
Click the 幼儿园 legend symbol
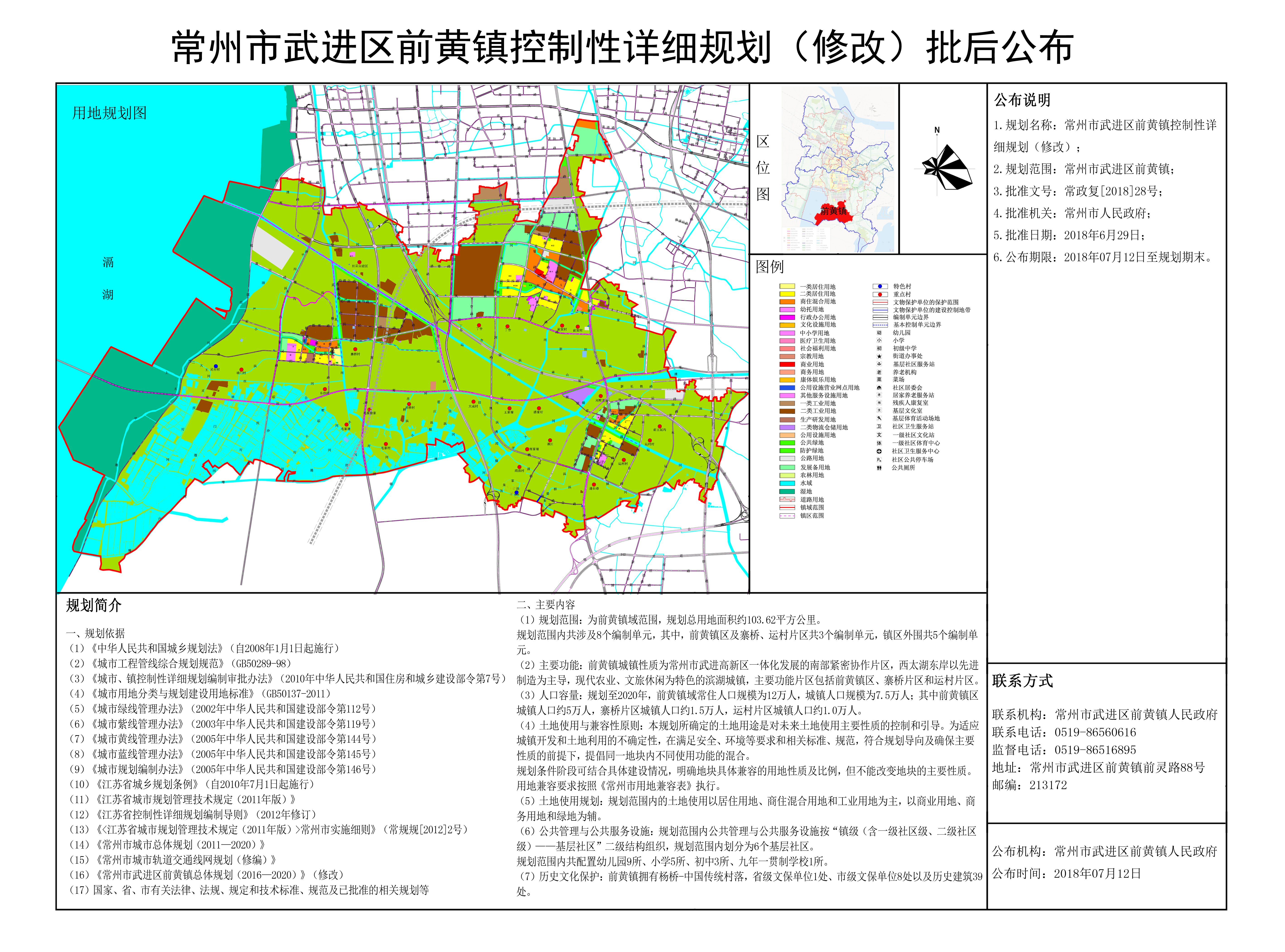tap(879, 333)
